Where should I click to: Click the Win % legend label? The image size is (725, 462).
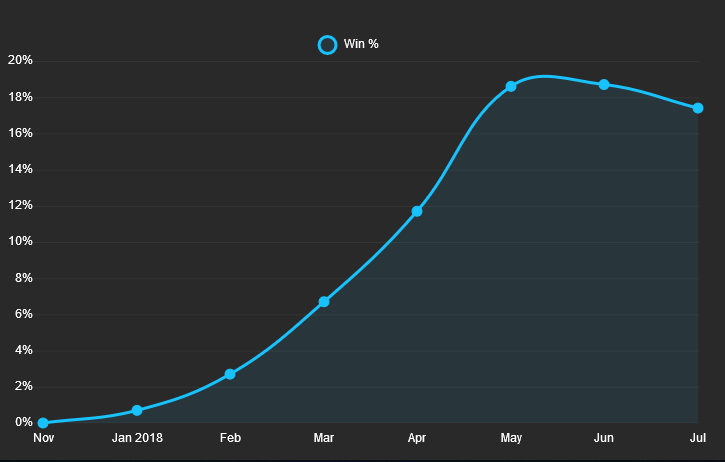tap(361, 44)
